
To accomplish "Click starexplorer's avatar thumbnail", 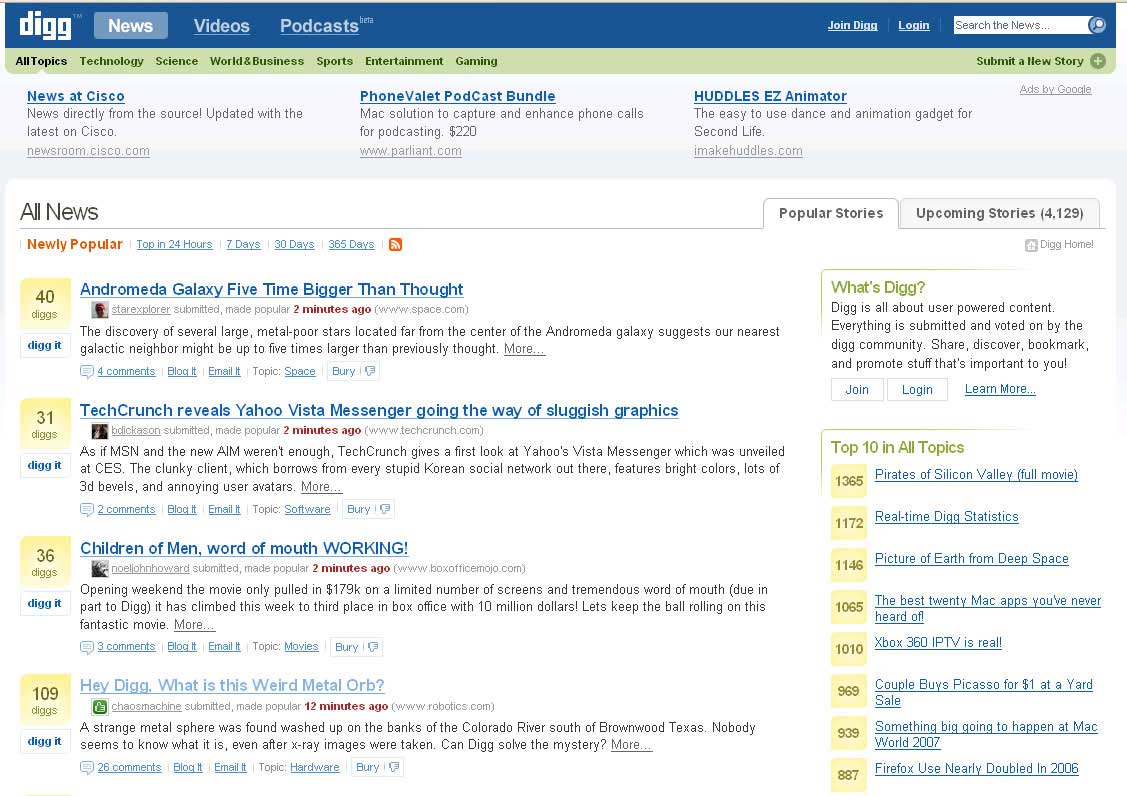I will [x=100, y=310].
